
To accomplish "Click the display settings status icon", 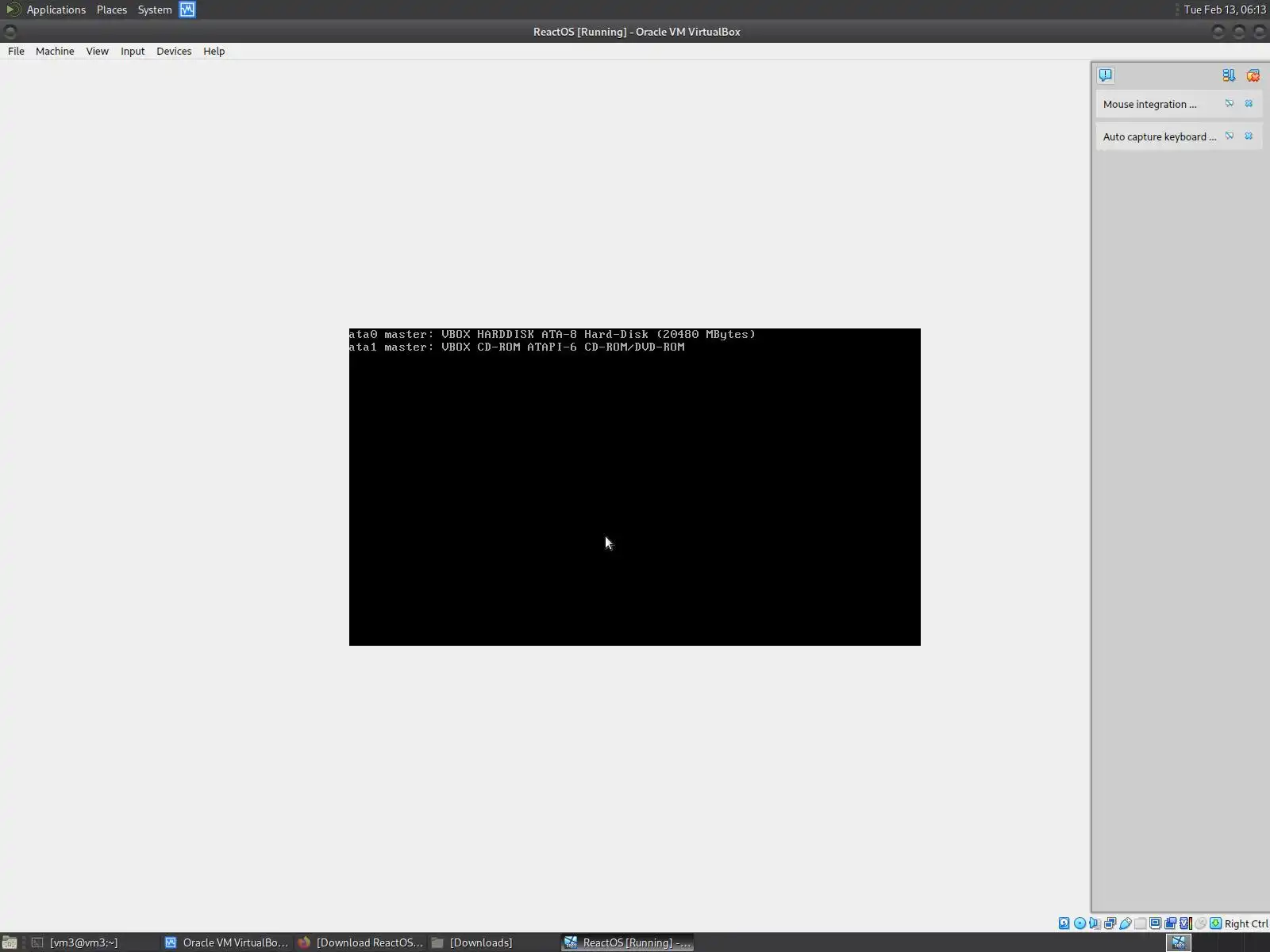I will (x=1155, y=923).
